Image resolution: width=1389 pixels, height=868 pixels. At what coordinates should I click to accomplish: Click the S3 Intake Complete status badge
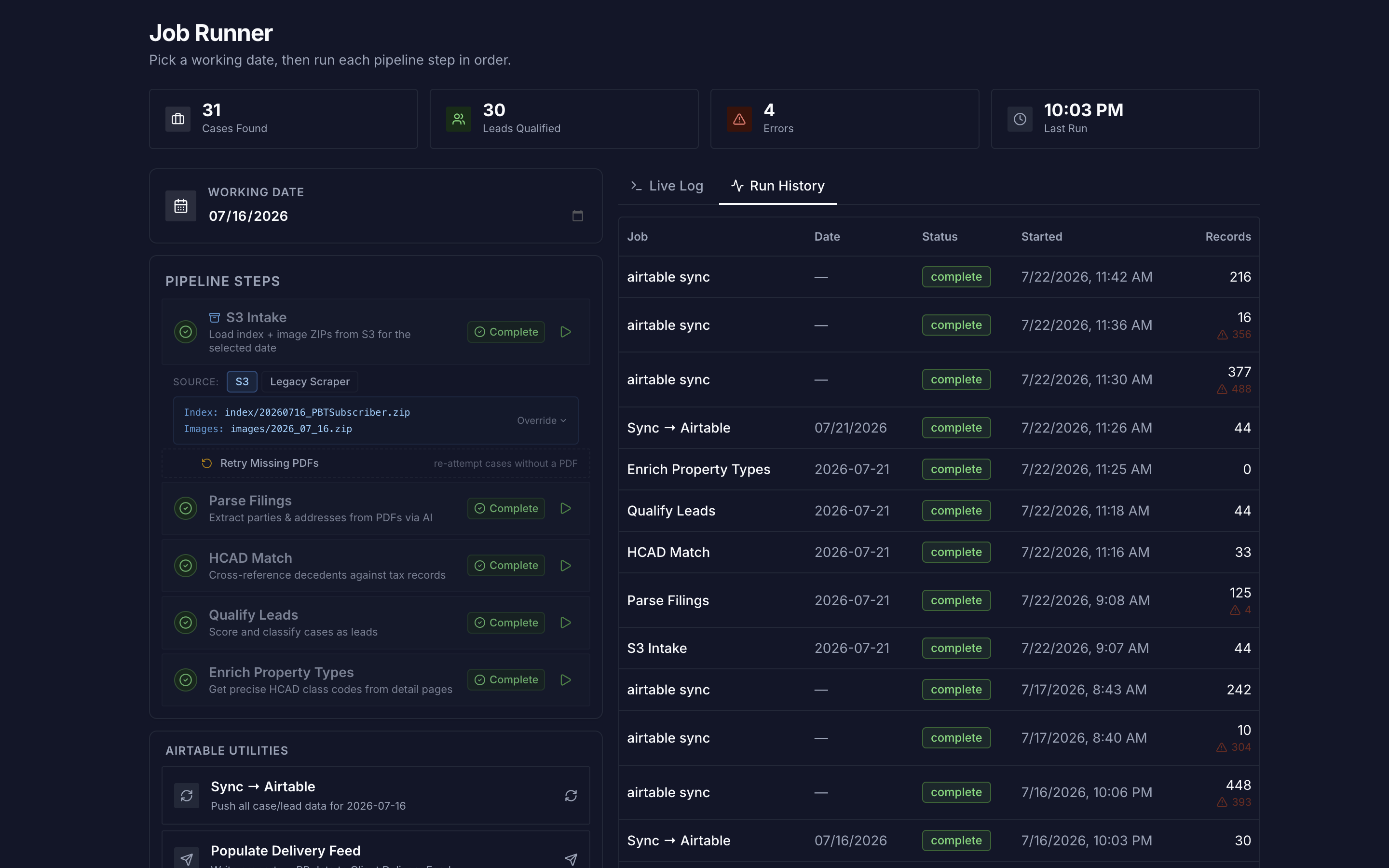(506, 332)
